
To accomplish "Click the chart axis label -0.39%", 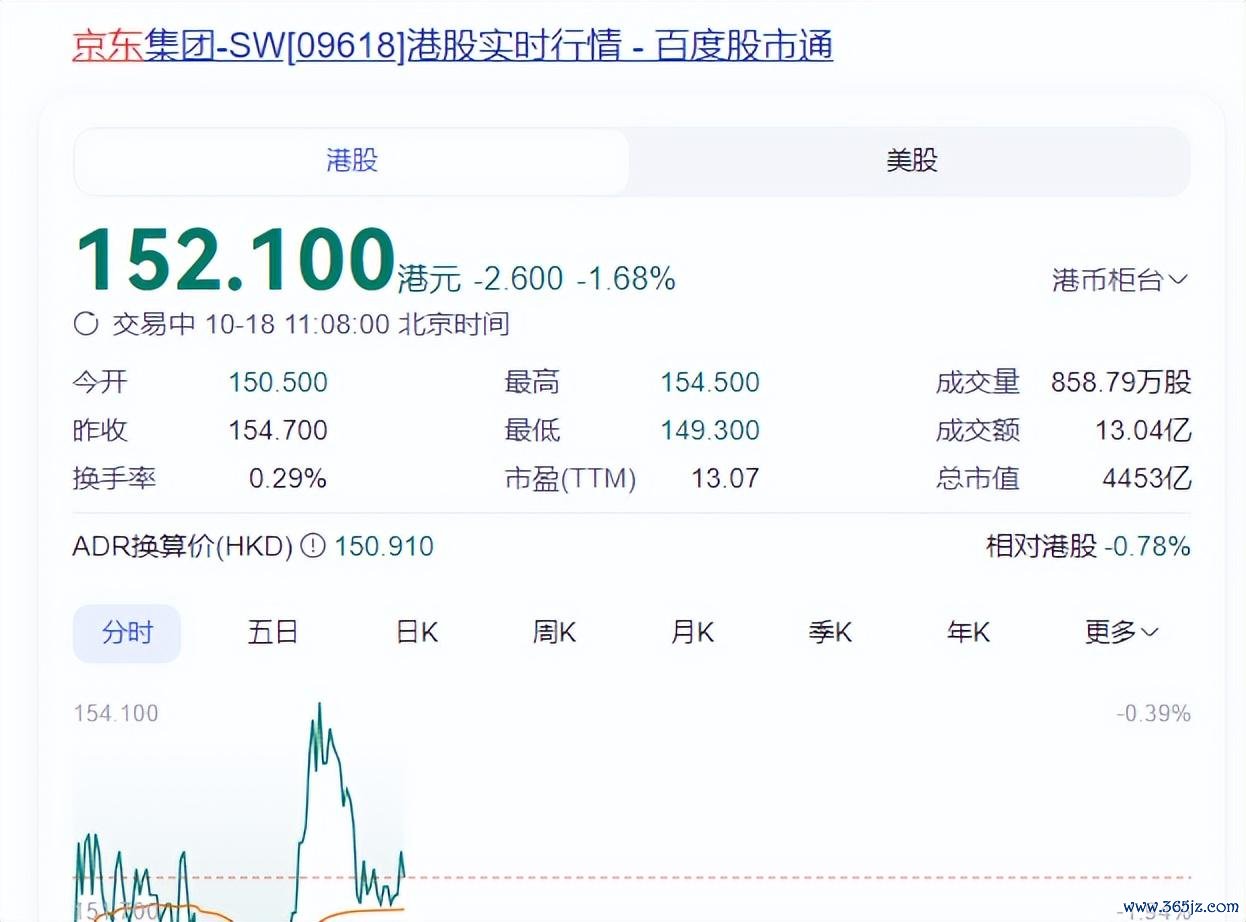I will click(x=1154, y=714).
